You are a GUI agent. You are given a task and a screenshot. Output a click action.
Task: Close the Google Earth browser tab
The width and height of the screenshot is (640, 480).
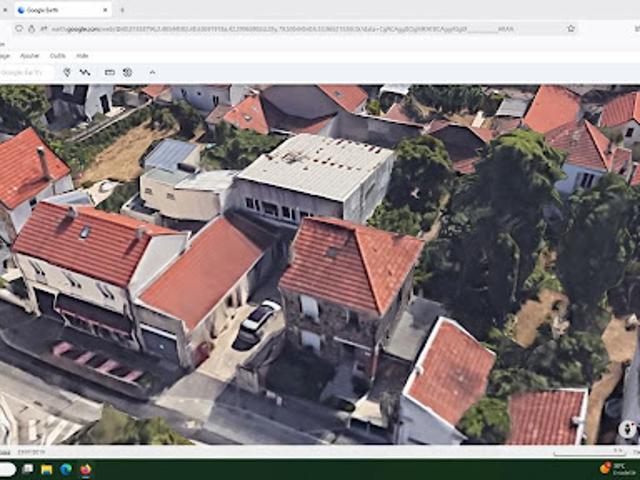(x=104, y=10)
